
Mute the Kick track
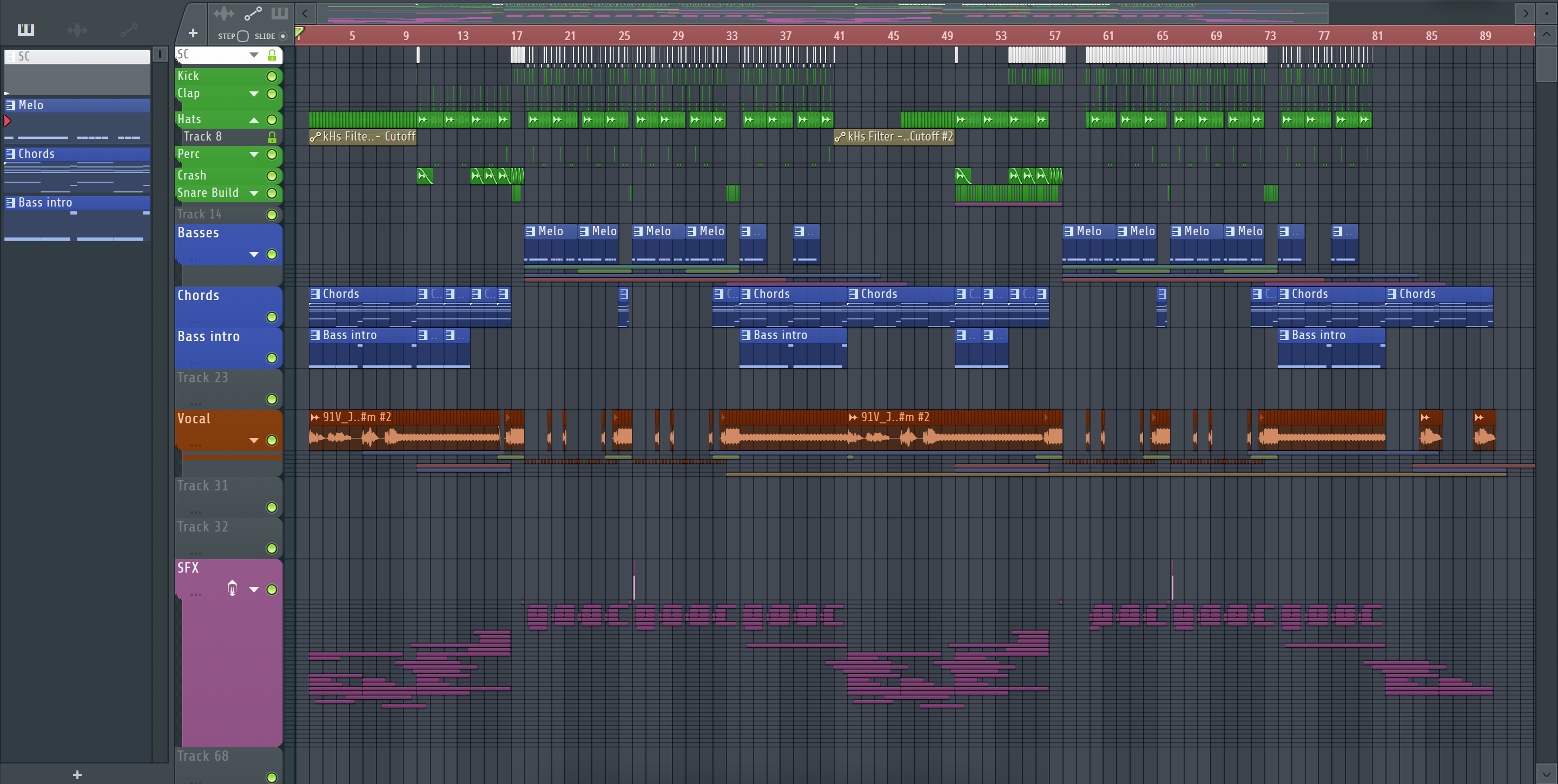pyautogui.click(x=272, y=77)
